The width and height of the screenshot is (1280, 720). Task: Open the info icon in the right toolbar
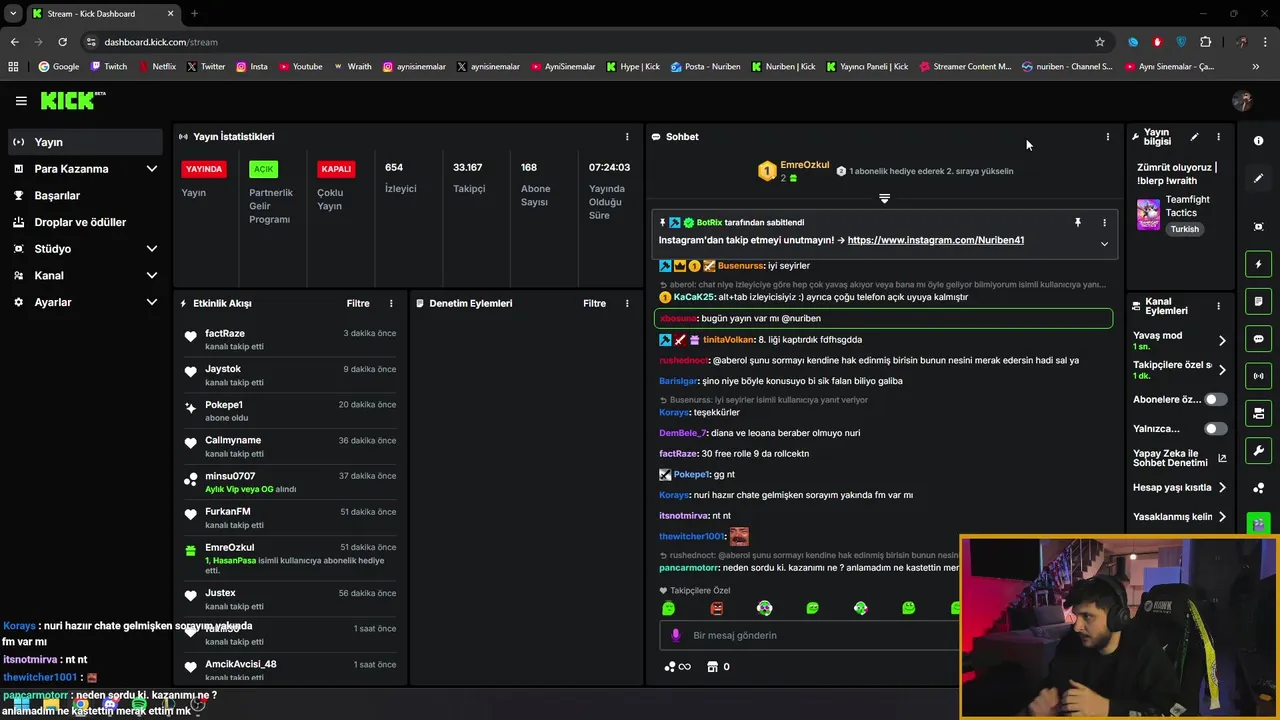[1258, 141]
